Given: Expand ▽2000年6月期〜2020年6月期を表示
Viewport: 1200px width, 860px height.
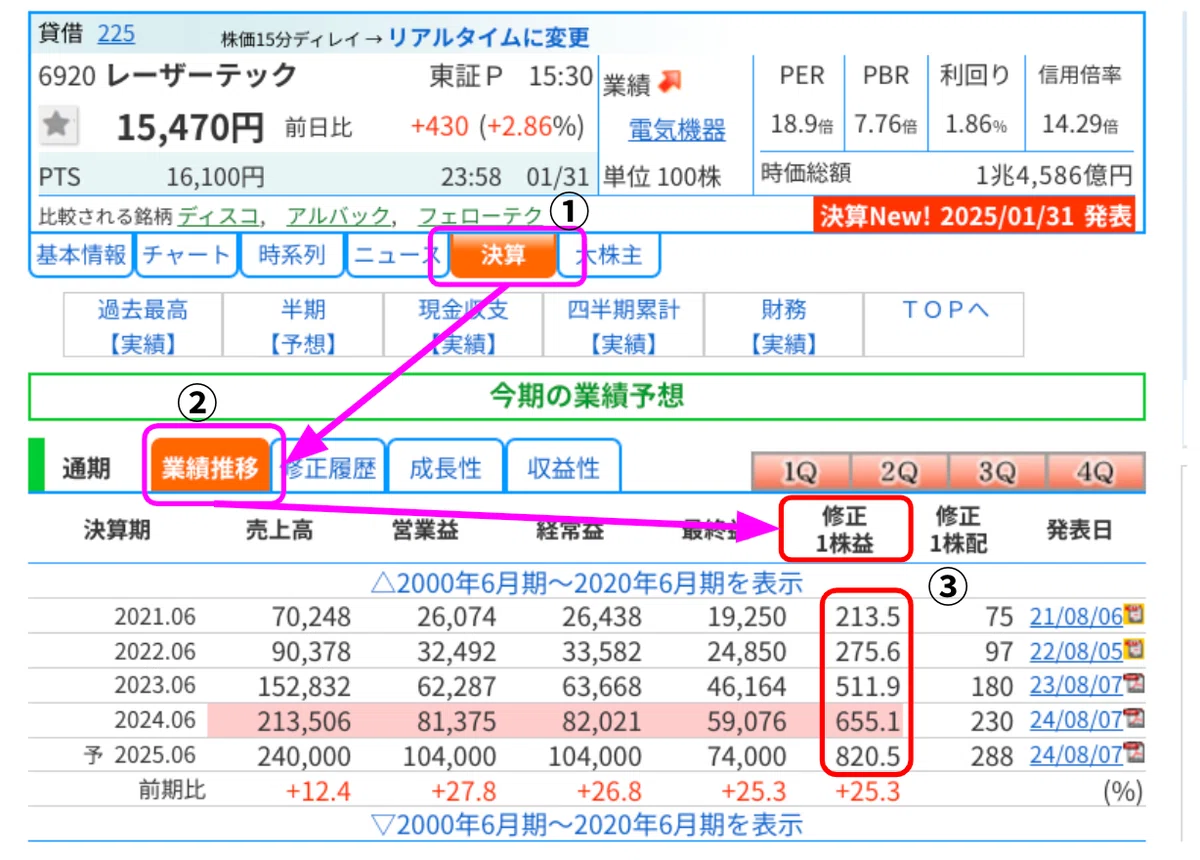Looking at the screenshot, I should (587, 825).
